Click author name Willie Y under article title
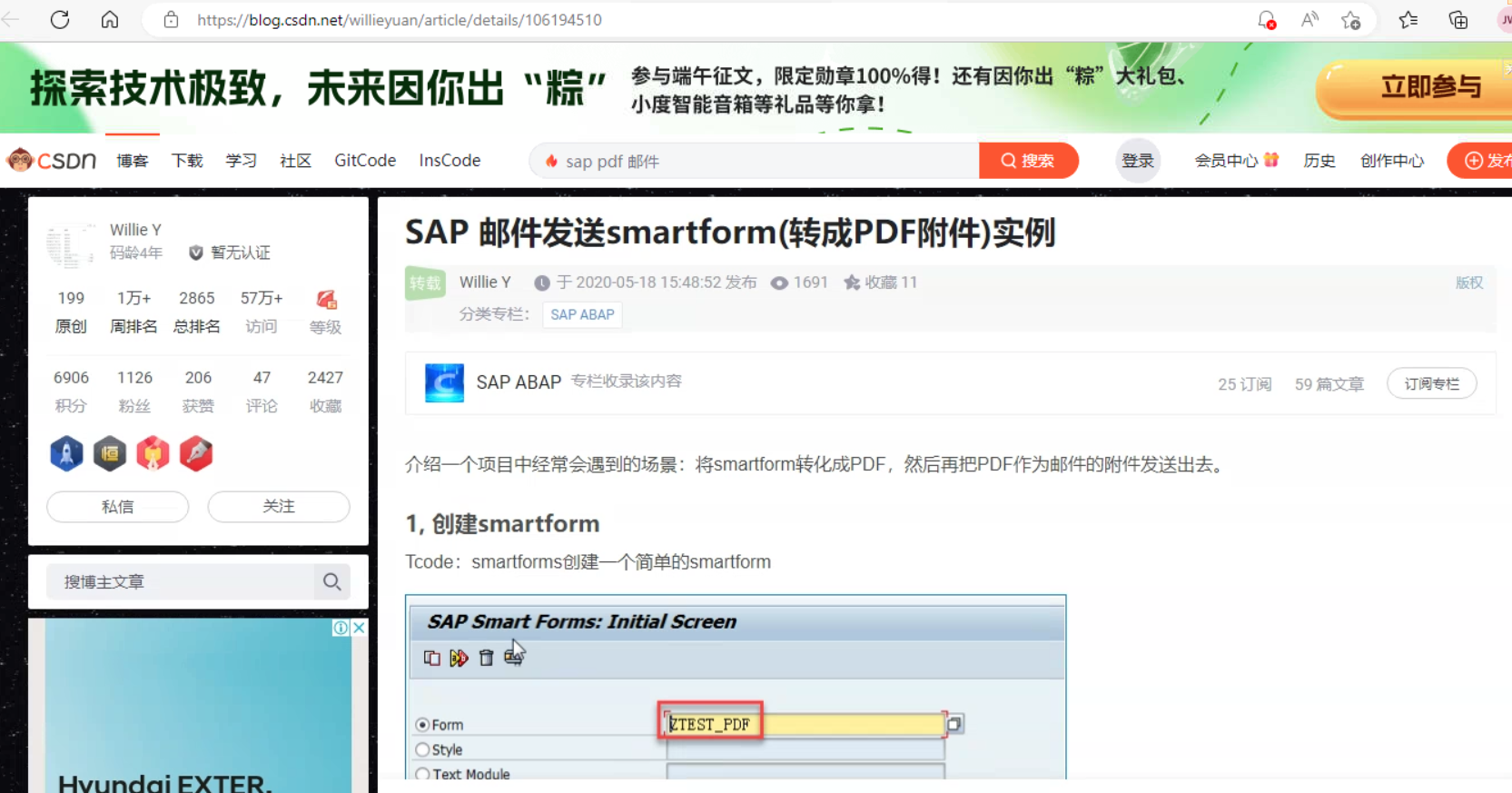This screenshot has width=1512, height=793. pos(485,283)
